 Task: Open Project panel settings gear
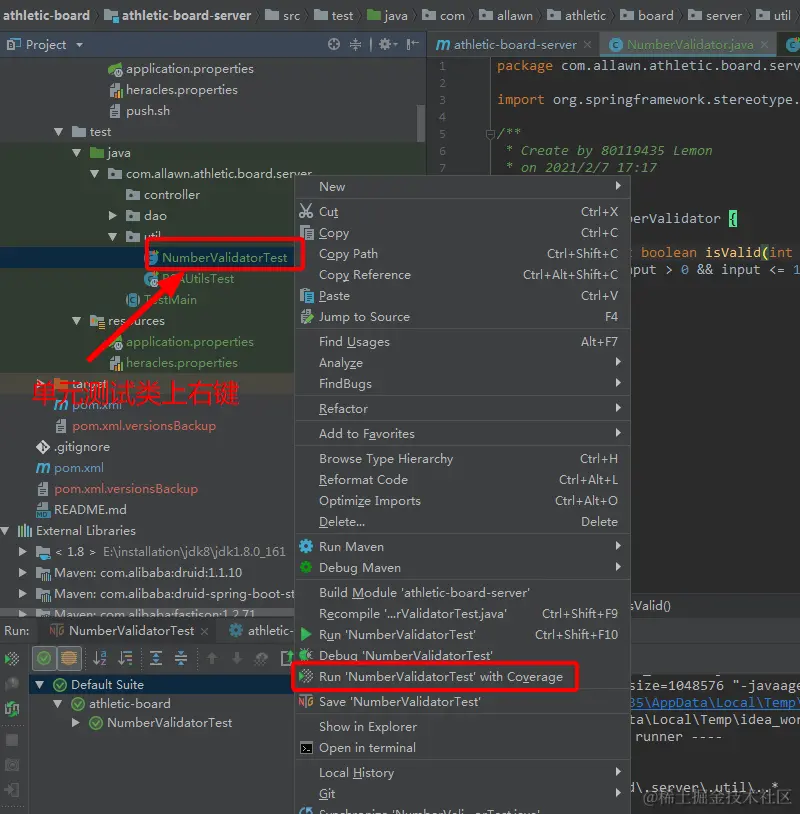pyautogui.click(x=387, y=45)
